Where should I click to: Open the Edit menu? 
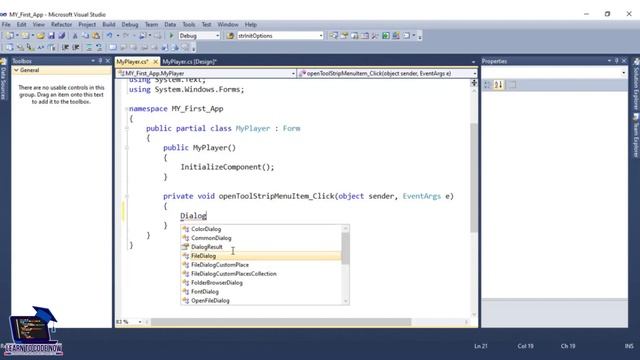[x=21, y=24]
